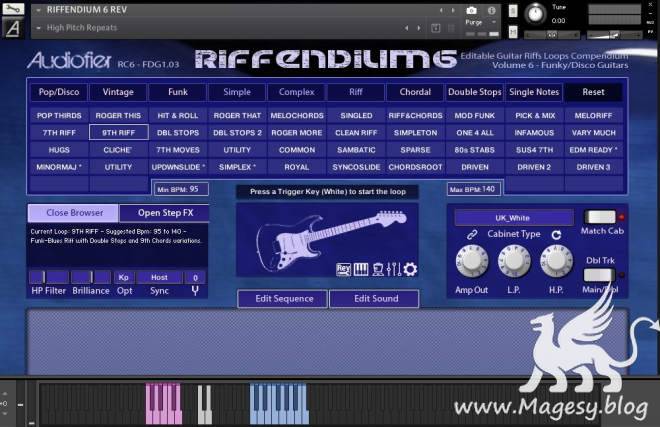Toggle the M mute button
The width and height of the screenshot is (660, 427).
coord(513,32)
